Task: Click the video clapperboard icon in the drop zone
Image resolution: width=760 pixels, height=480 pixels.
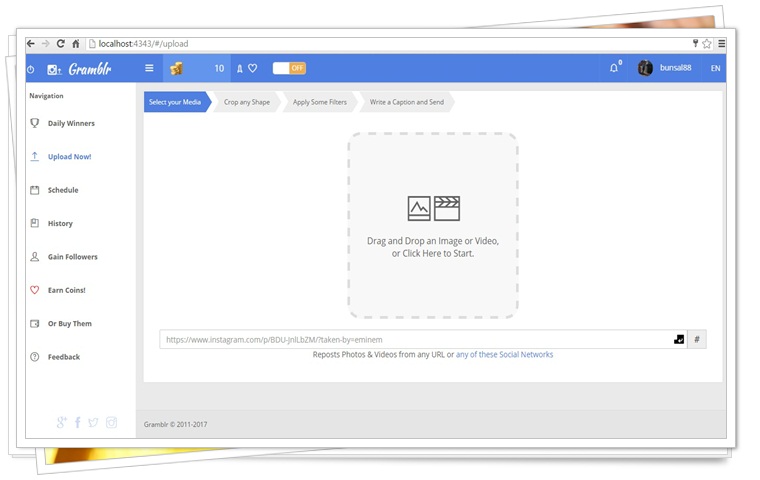Action: point(447,208)
